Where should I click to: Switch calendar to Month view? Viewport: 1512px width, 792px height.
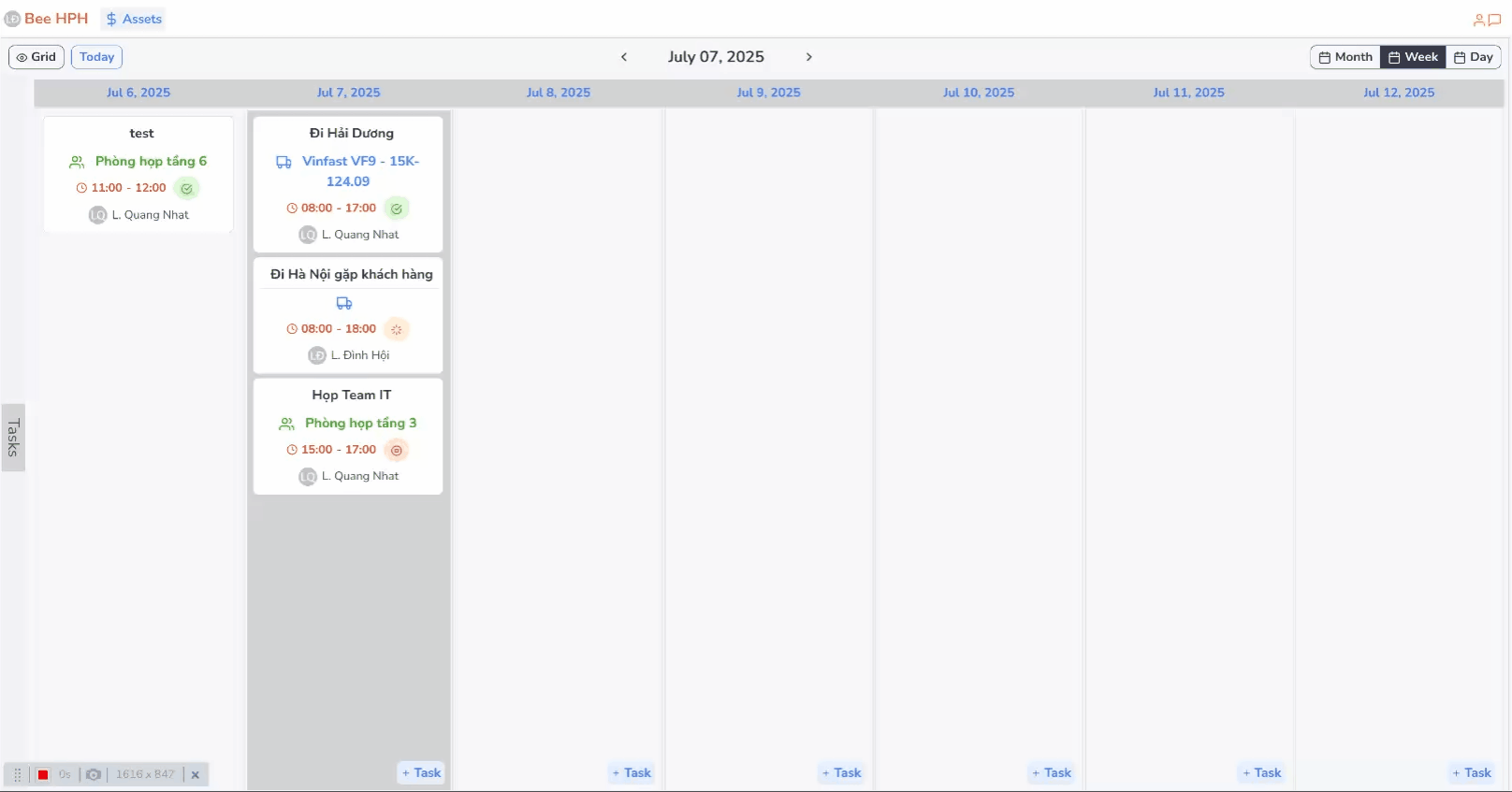click(x=1345, y=57)
